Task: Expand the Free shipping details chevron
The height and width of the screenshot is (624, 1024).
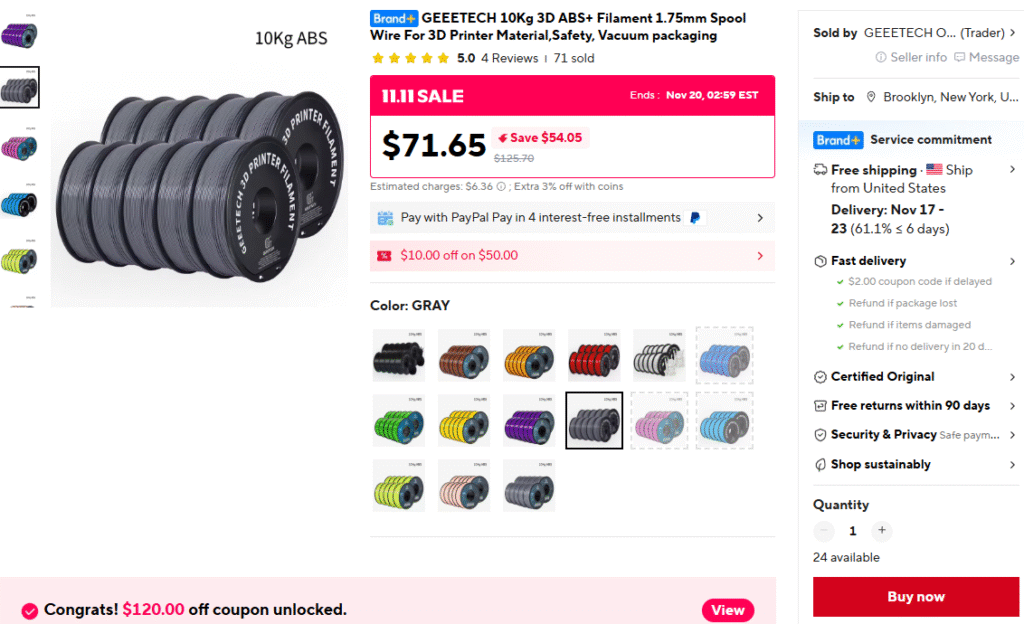Action: tap(1012, 170)
